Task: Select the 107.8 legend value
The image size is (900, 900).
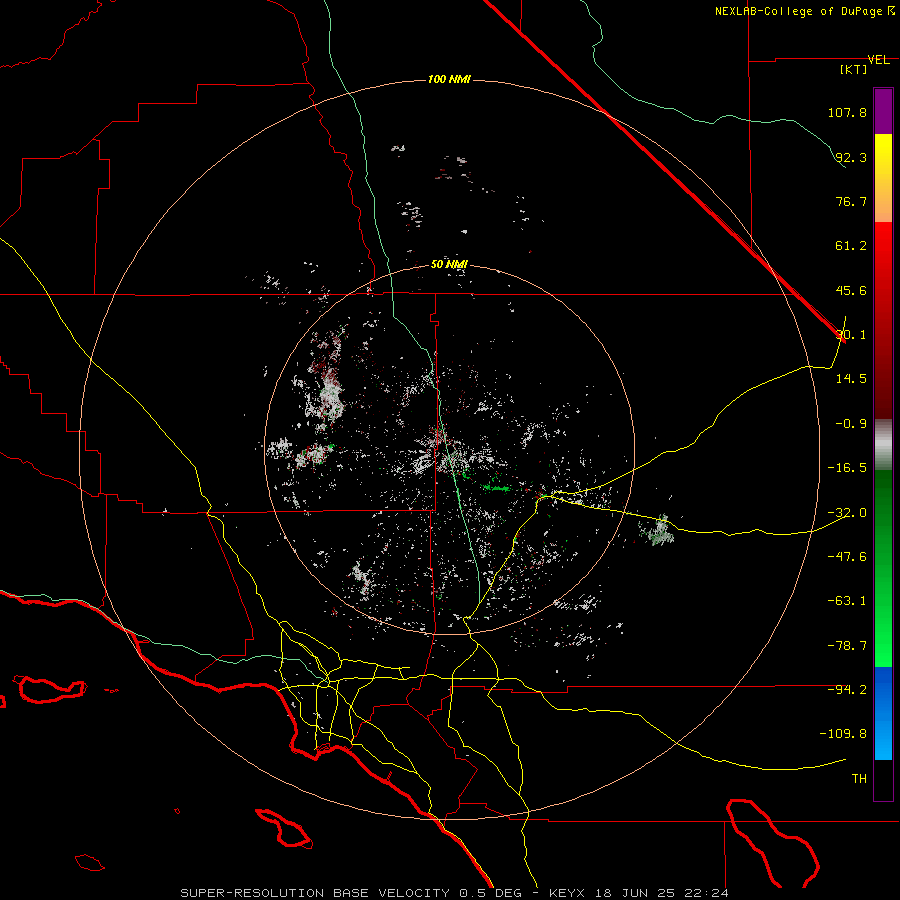Action: pyautogui.click(x=847, y=112)
